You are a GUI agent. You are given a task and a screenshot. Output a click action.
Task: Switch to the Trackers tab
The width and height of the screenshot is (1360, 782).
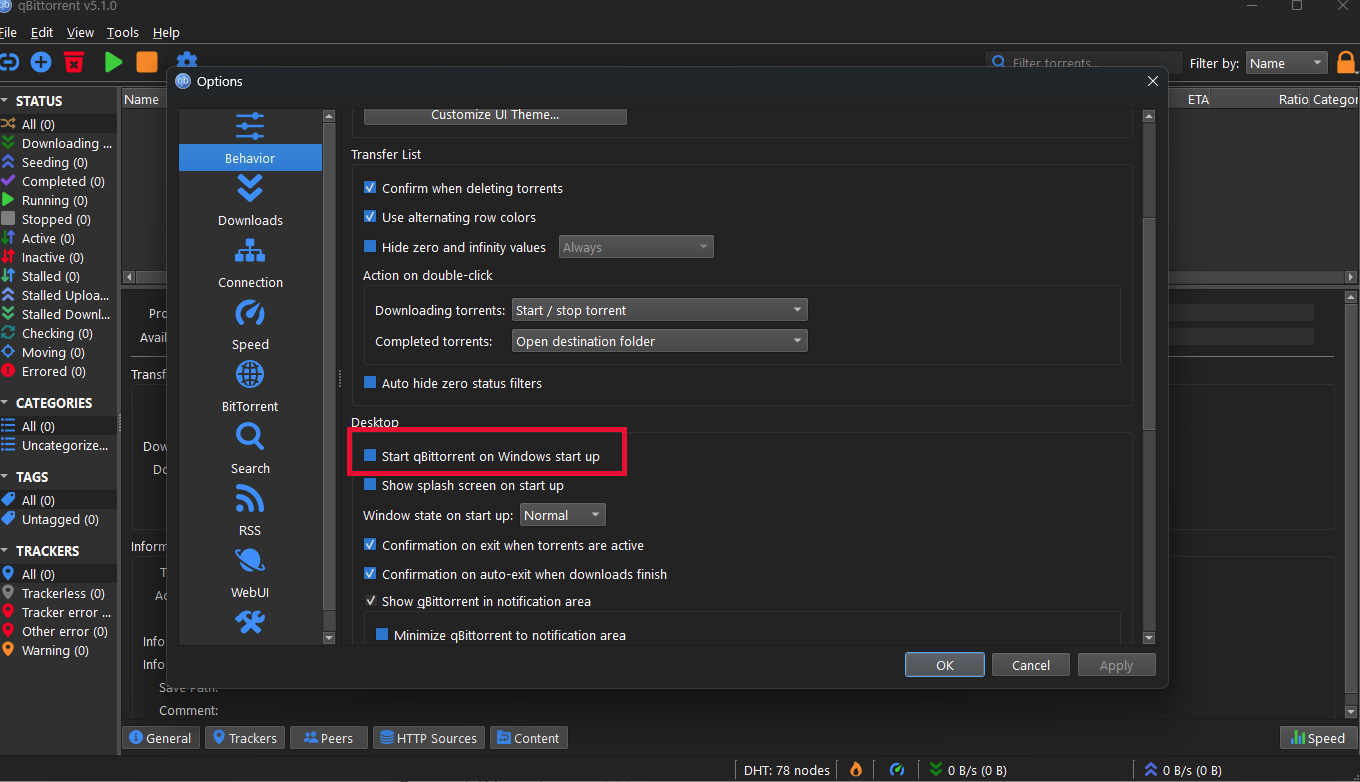(245, 738)
